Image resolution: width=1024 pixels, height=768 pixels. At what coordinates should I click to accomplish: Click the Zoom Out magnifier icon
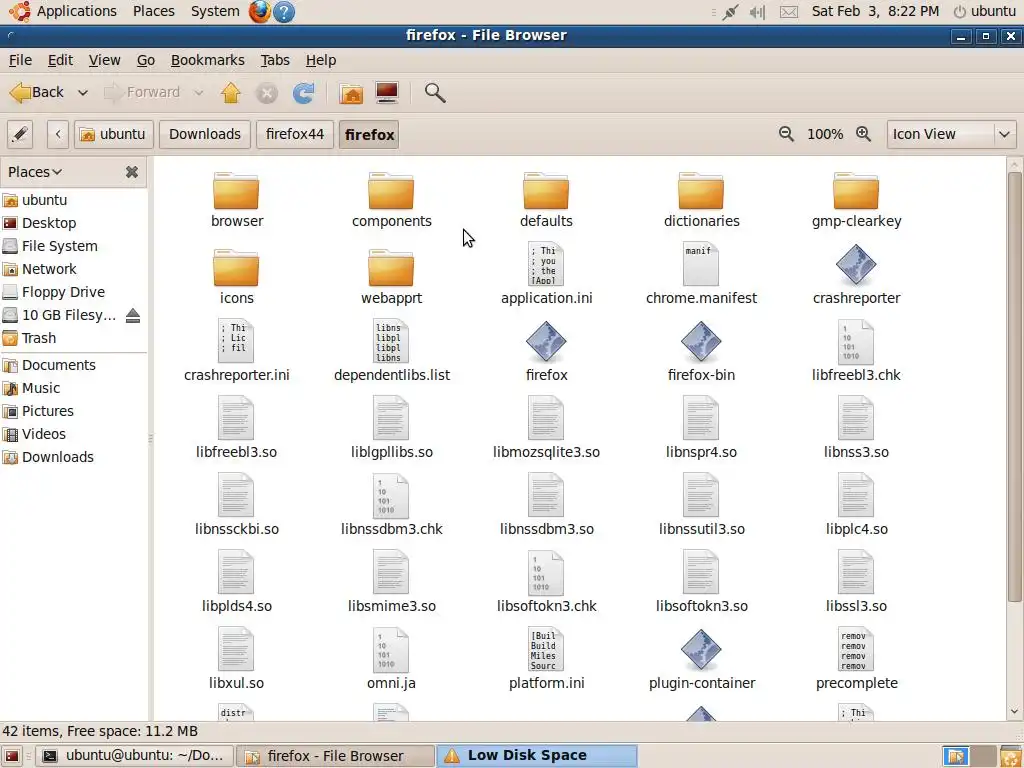[x=786, y=134]
